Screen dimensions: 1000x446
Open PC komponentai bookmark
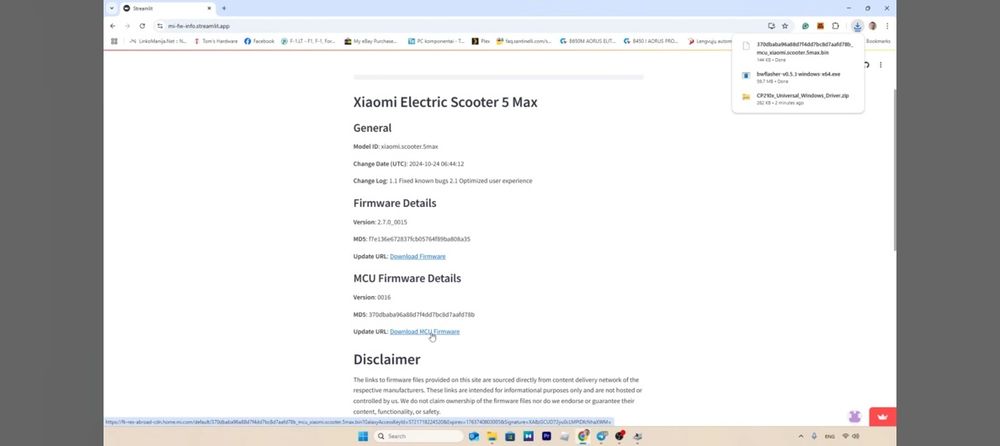pyautogui.click(x=437, y=41)
